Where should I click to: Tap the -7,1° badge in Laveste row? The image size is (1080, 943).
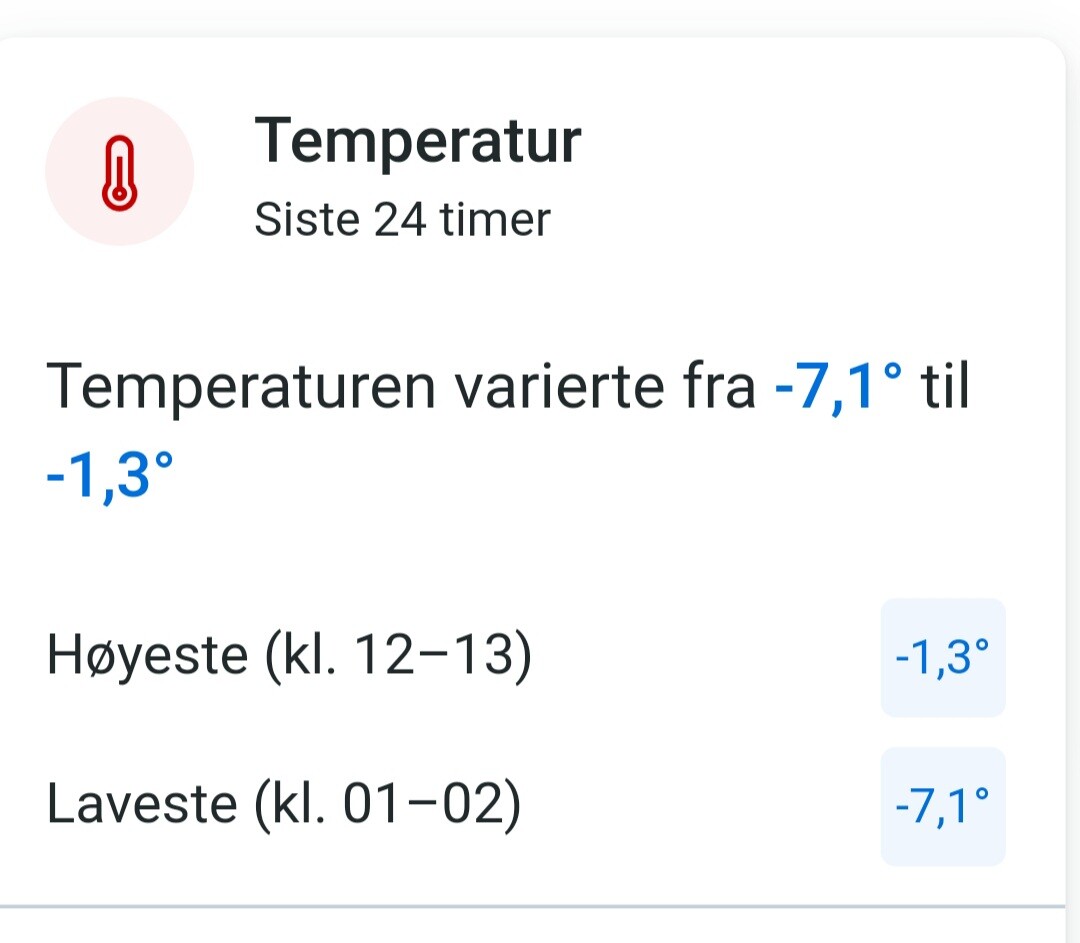point(943,807)
